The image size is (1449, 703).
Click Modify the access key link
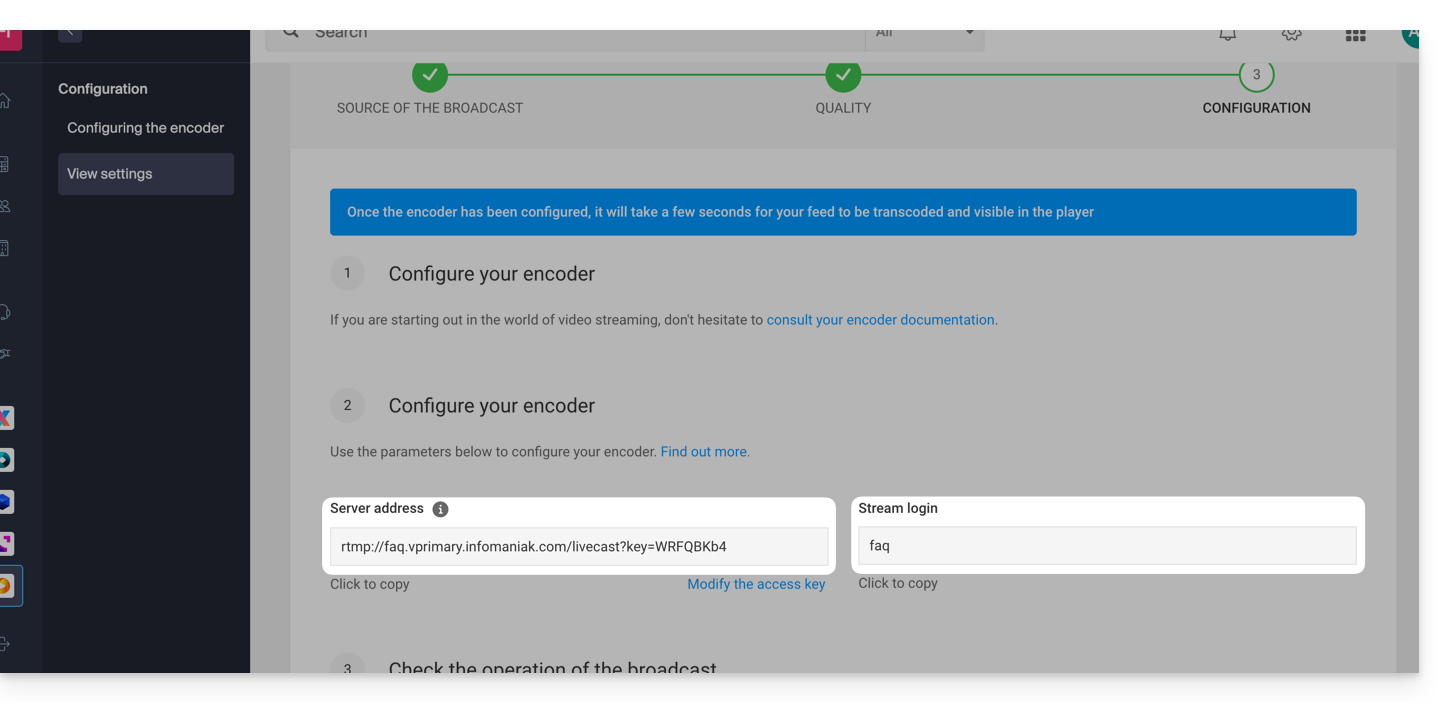coord(756,584)
